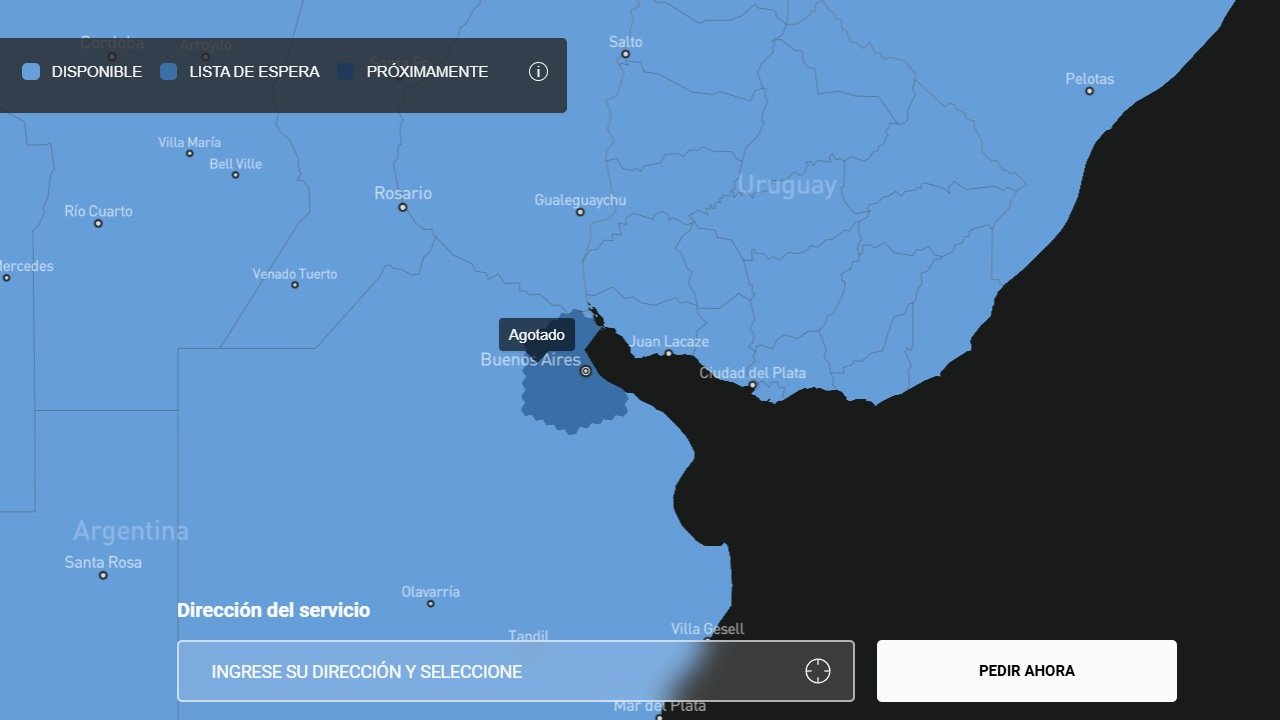Click the Pelotas city marker dot
Image resolution: width=1280 pixels, height=720 pixels.
1089,91
